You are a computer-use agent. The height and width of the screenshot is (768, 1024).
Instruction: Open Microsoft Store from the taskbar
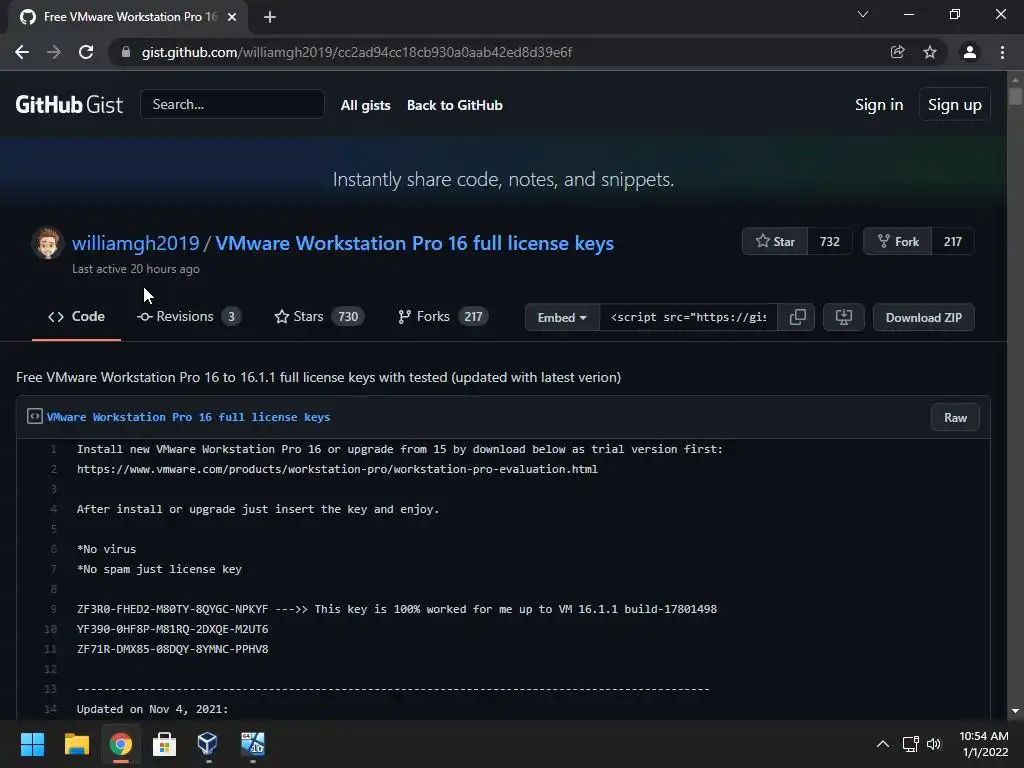coord(164,744)
